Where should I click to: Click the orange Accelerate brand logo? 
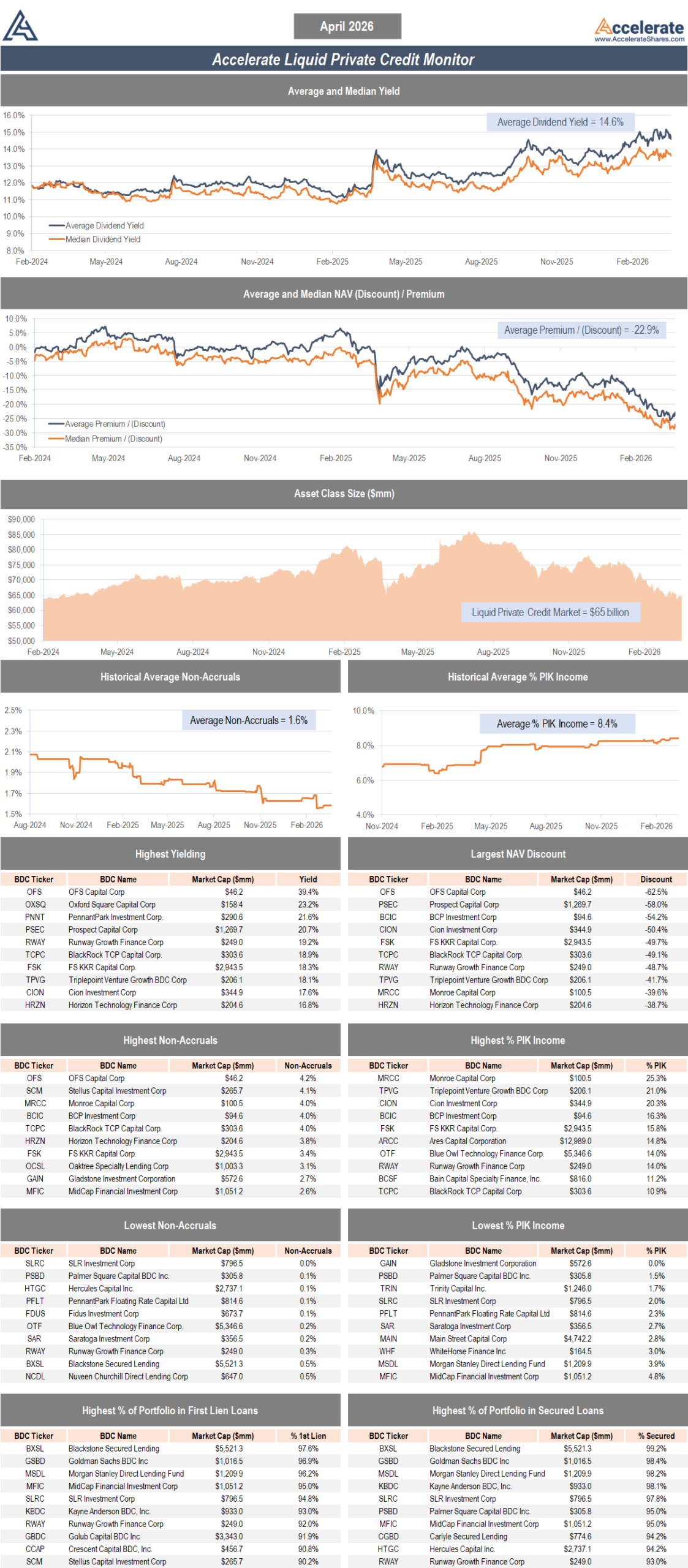639,26
